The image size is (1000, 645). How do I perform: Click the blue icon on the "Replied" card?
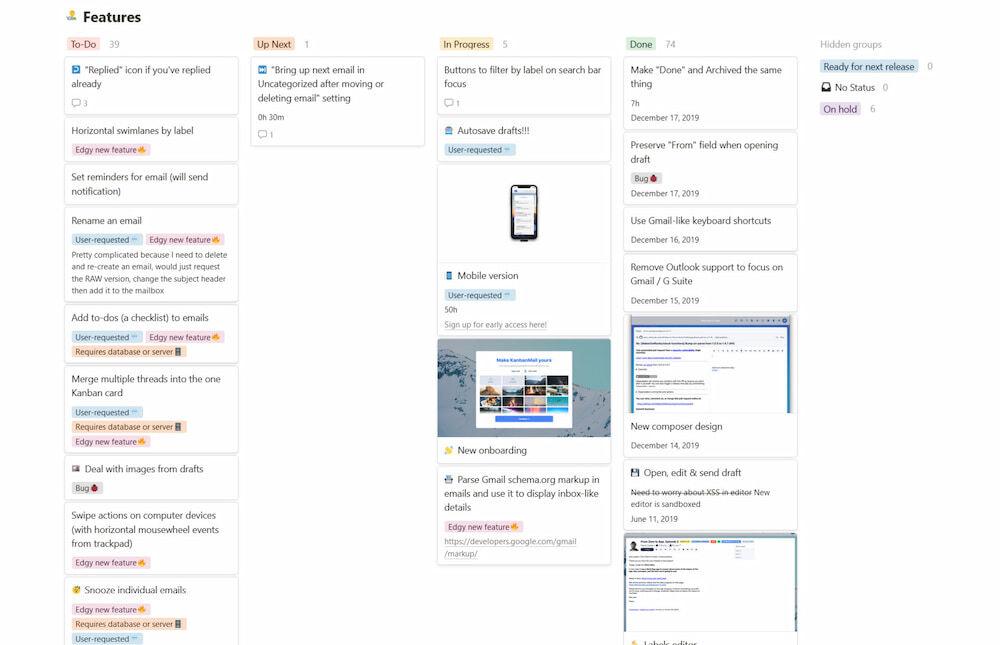(76, 69)
